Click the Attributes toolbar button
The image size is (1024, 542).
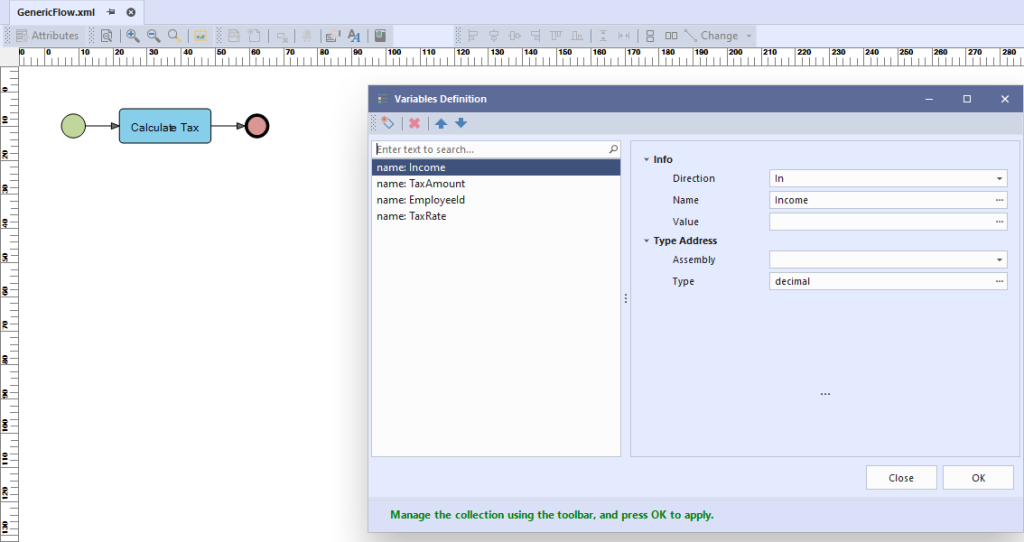(x=47, y=35)
